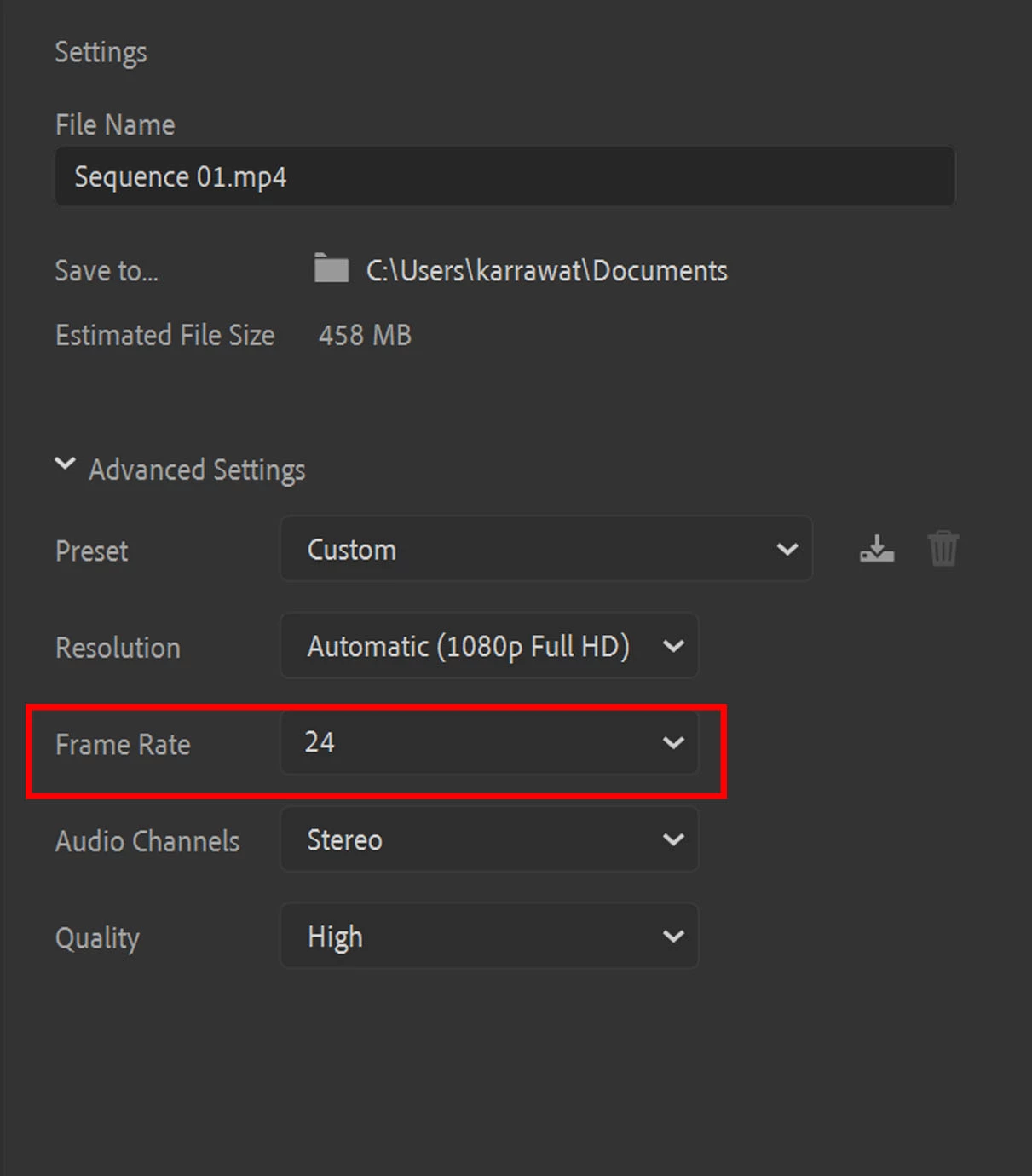Screen dimensions: 1032x1176
Task: Click the chevron arrow in the Audio Channels box
Action: click(673, 840)
